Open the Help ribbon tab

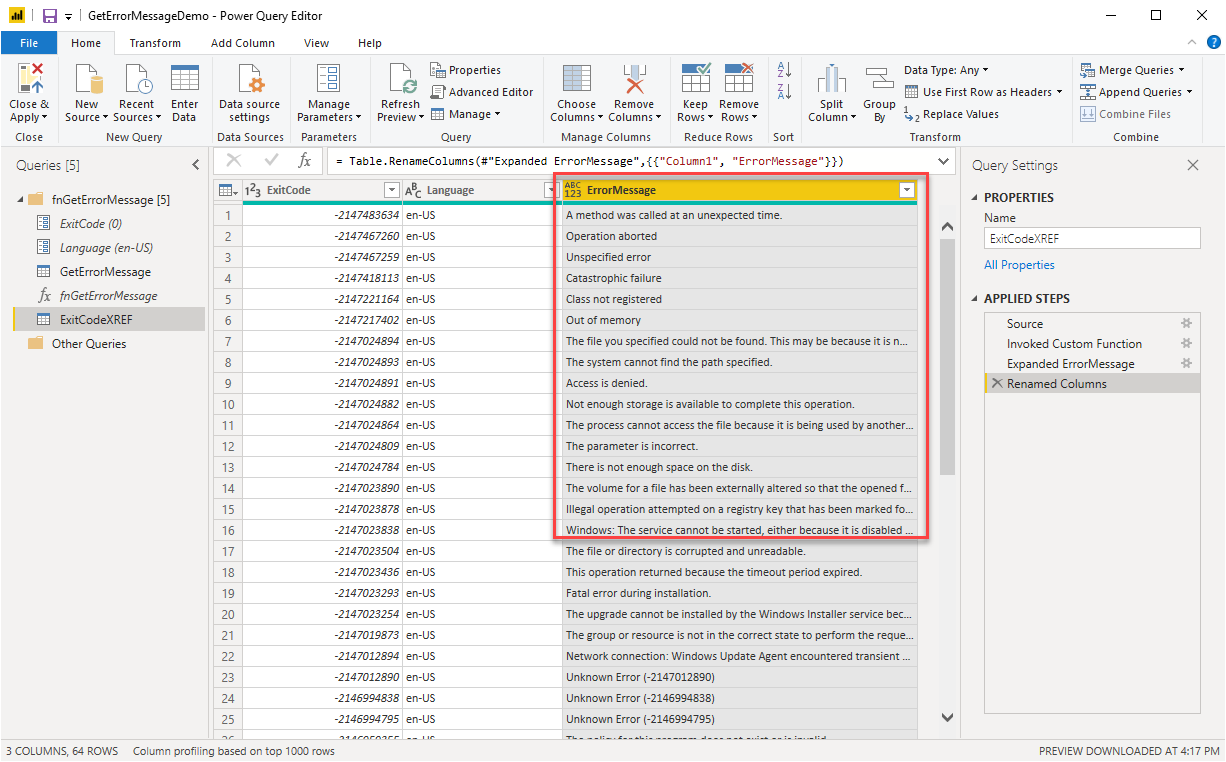tap(370, 43)
